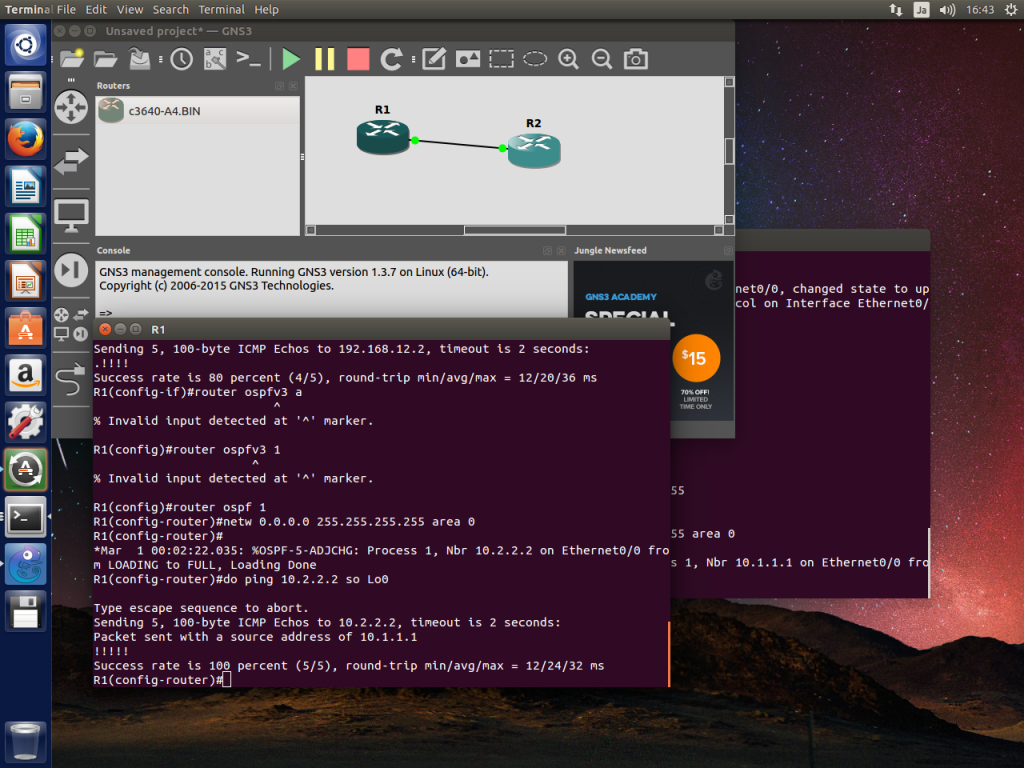
Task: Select the Draw ellipse tool
Action: point(535,59)
